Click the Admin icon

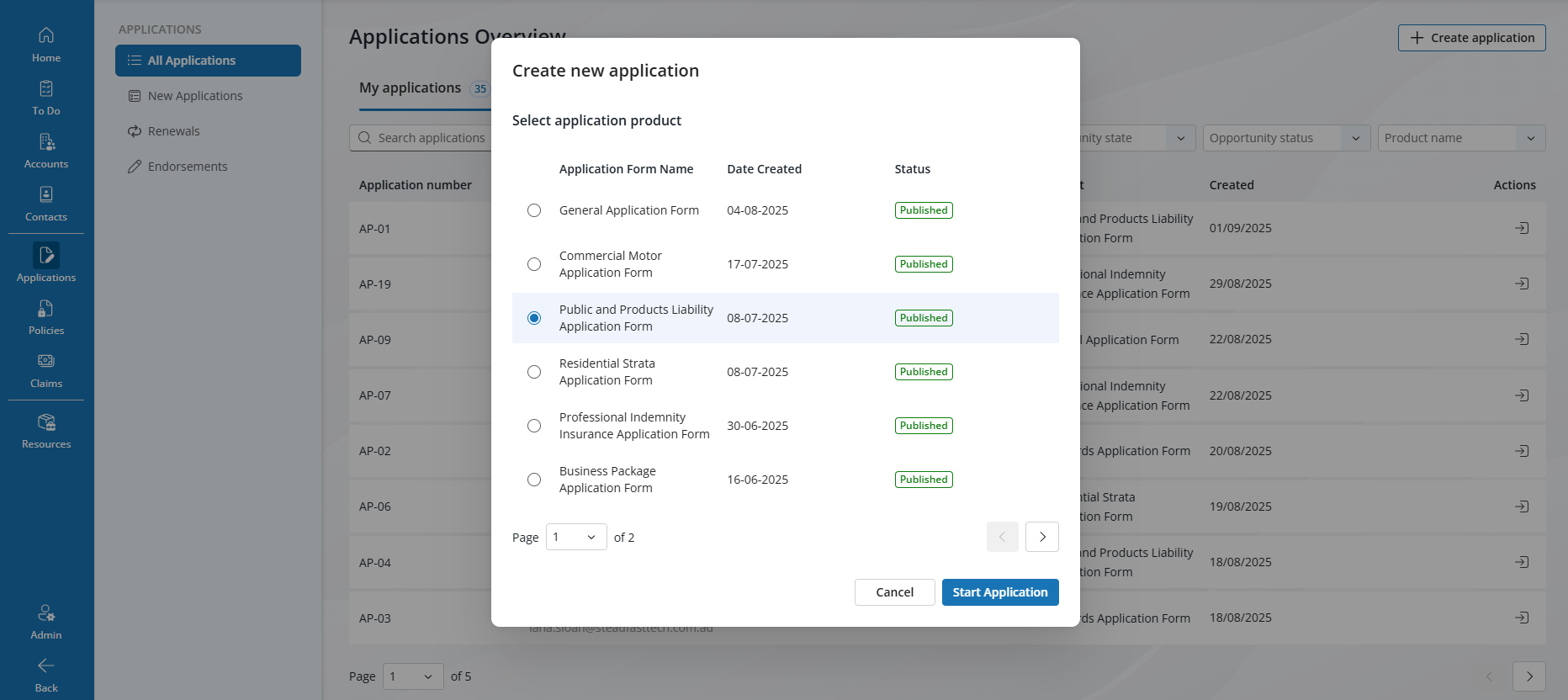tap(46, 613)
